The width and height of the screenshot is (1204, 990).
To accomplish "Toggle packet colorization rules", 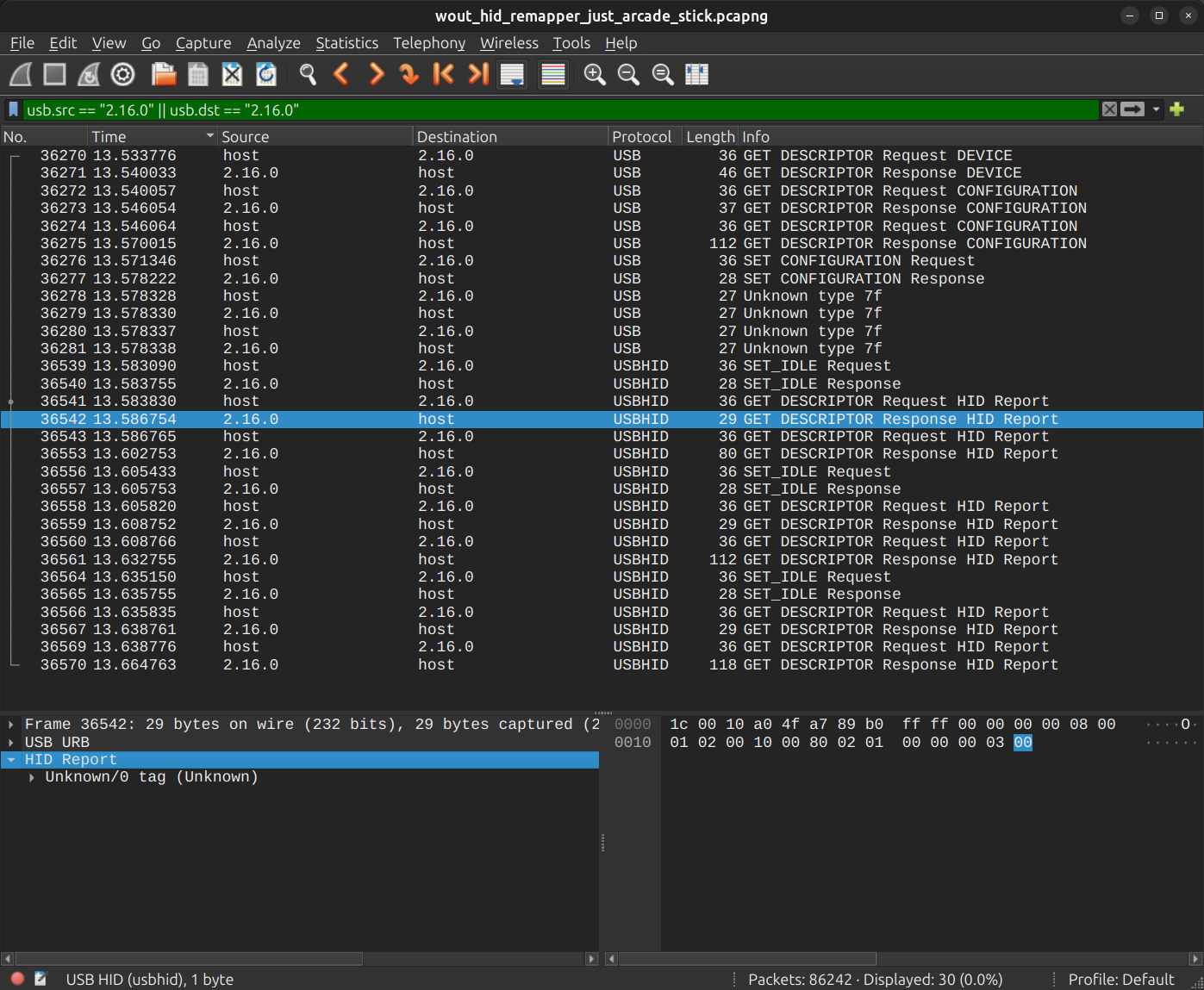I will click(x=553, y=75).
